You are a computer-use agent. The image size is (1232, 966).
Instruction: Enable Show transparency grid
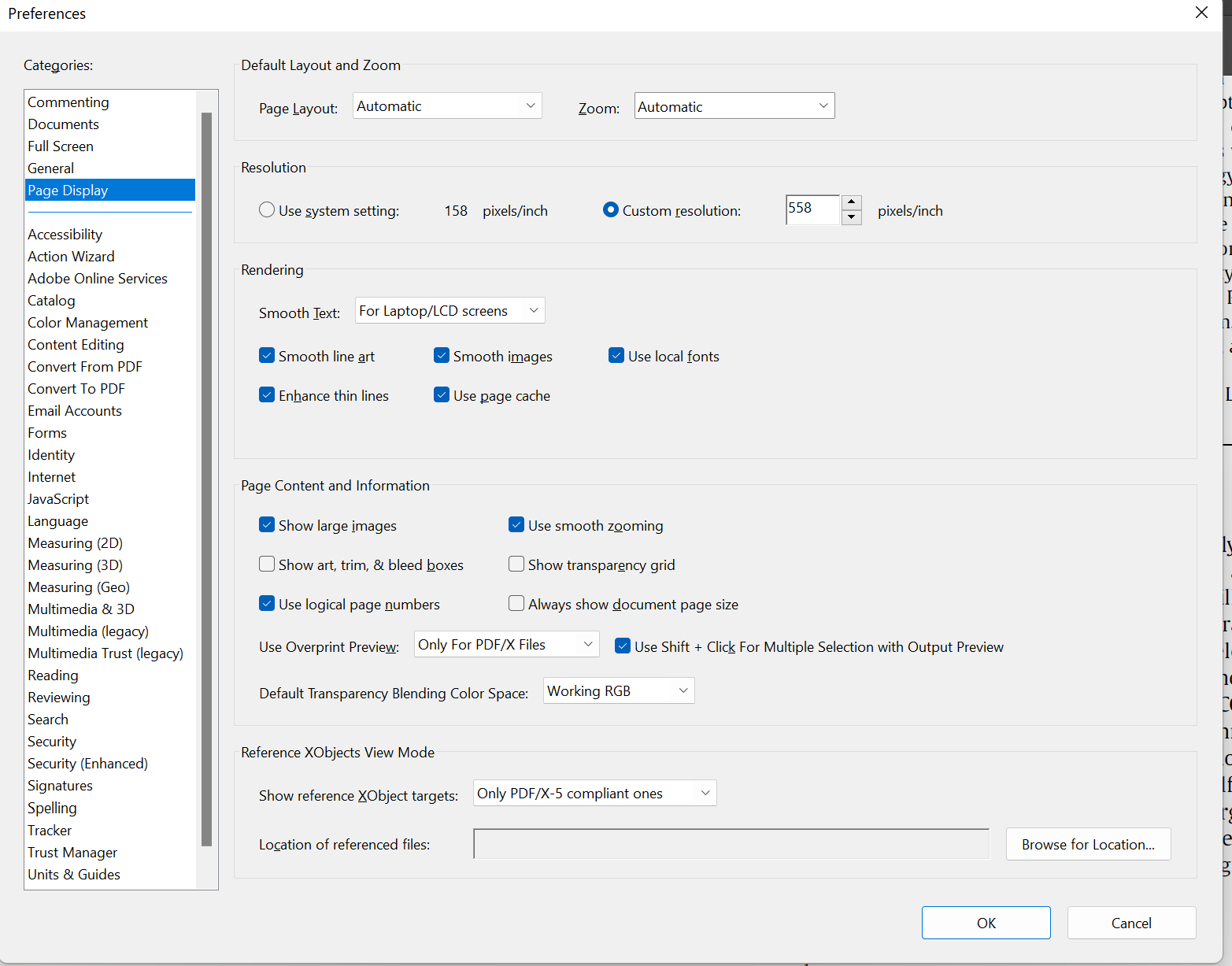tap(516, 564)
